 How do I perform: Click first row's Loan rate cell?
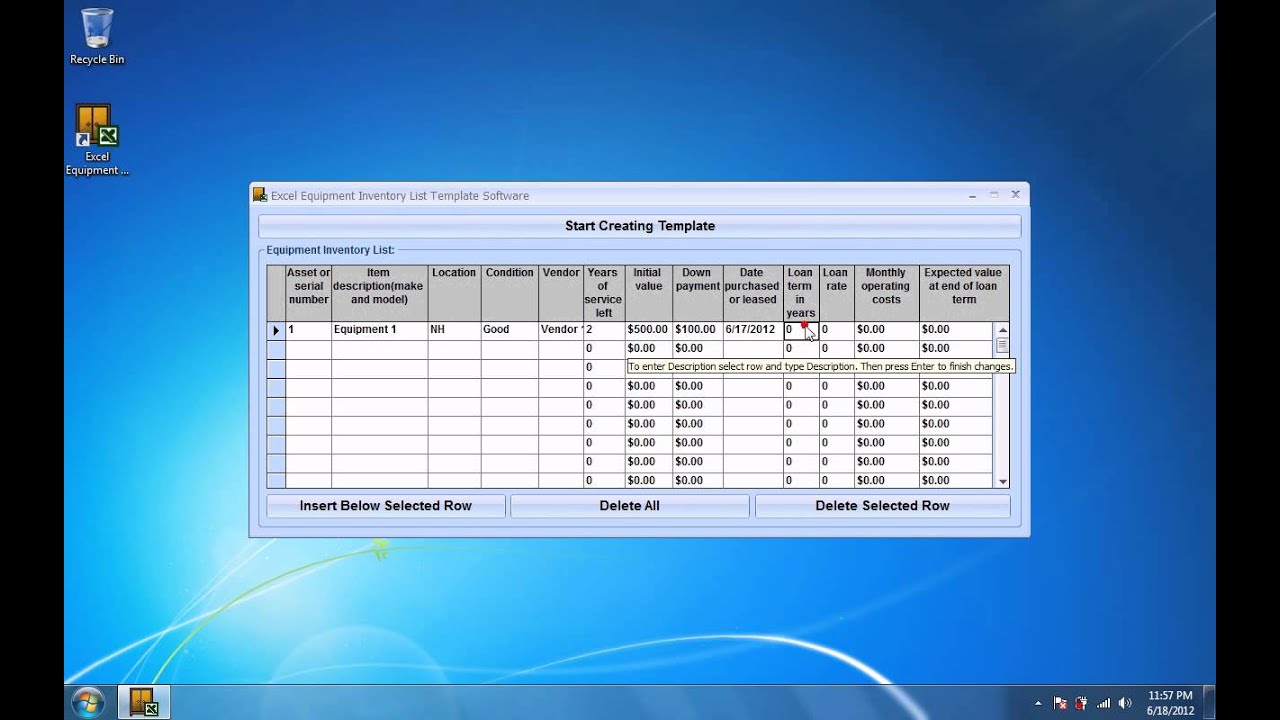click(836, 330)
